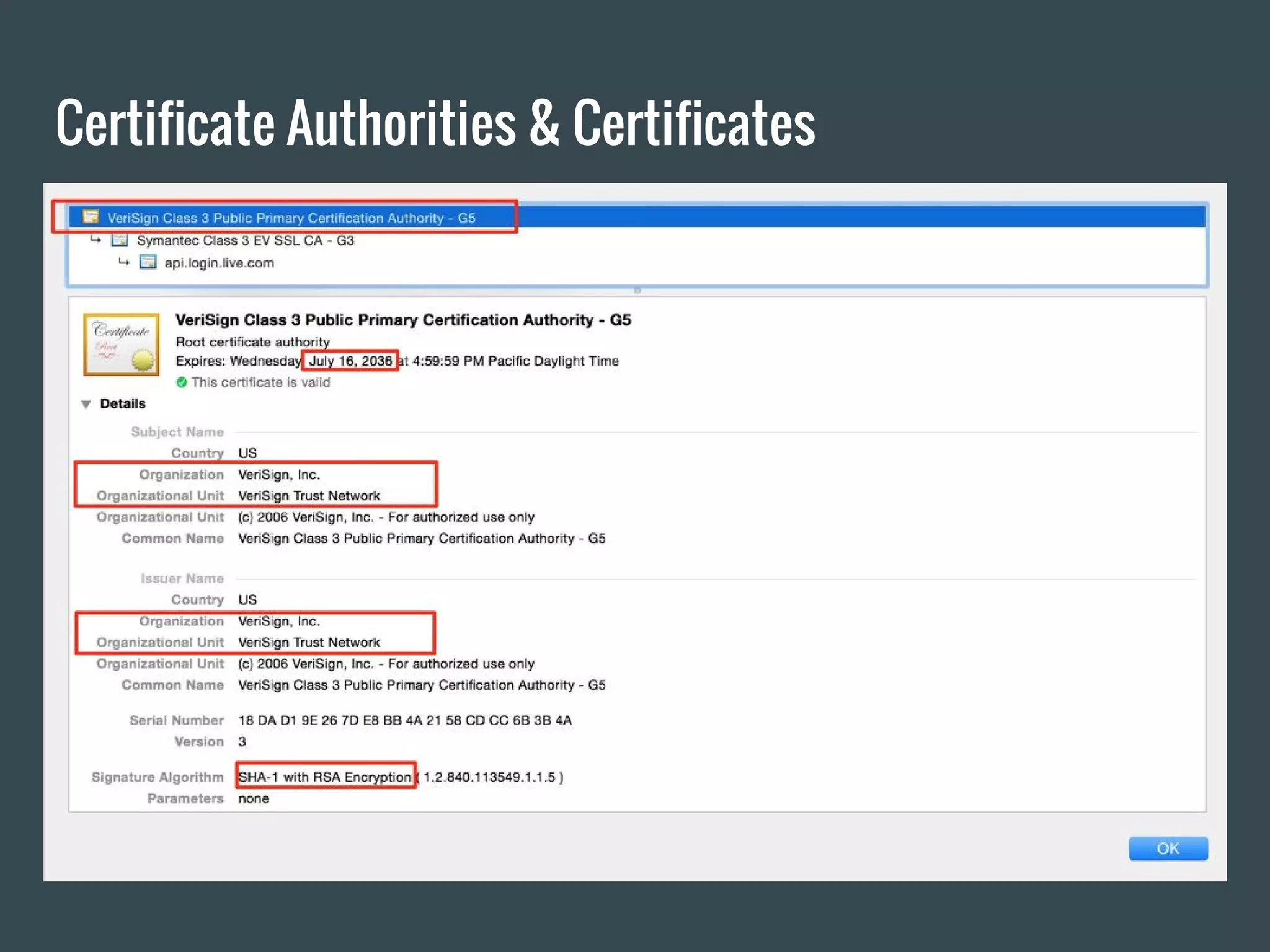
Task: Select VeriSign Class 3 root certificate row
Action: pos(637,218)
